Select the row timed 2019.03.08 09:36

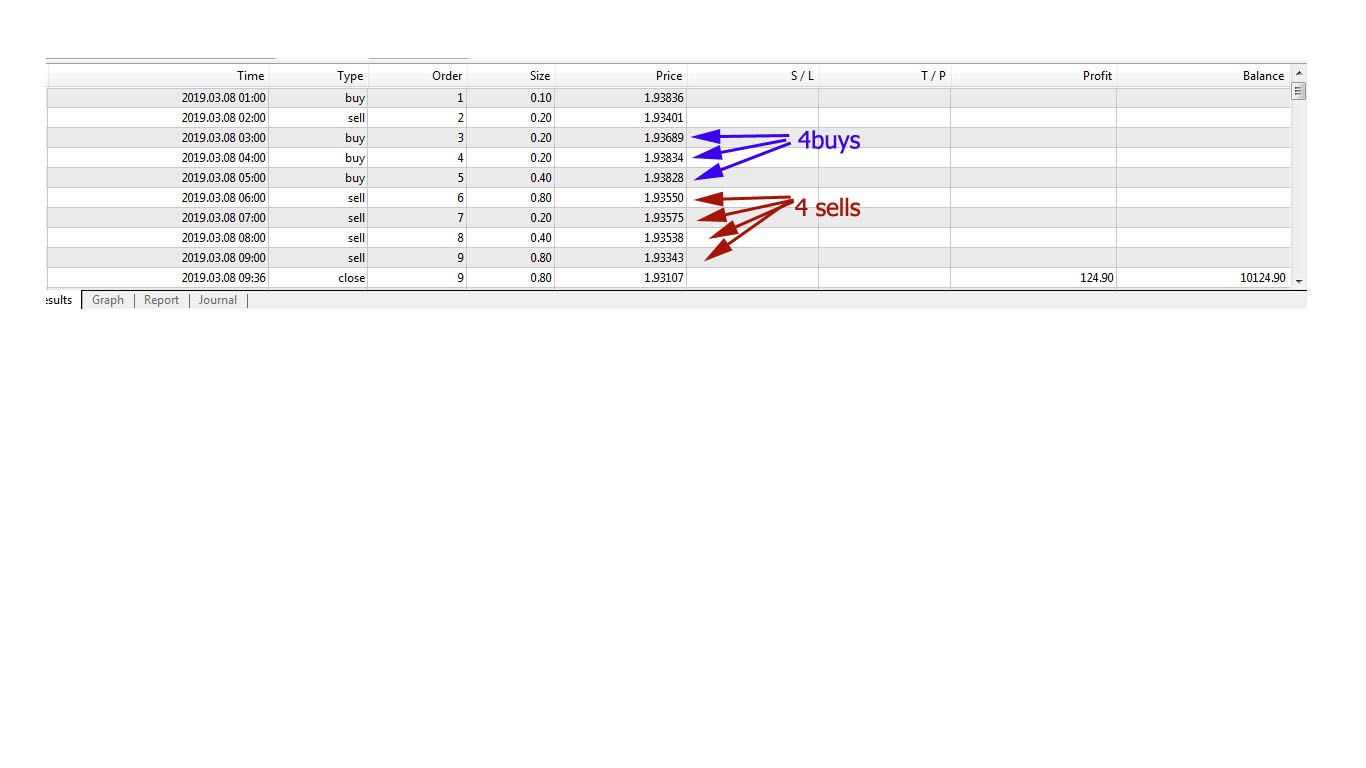[669, 278]
